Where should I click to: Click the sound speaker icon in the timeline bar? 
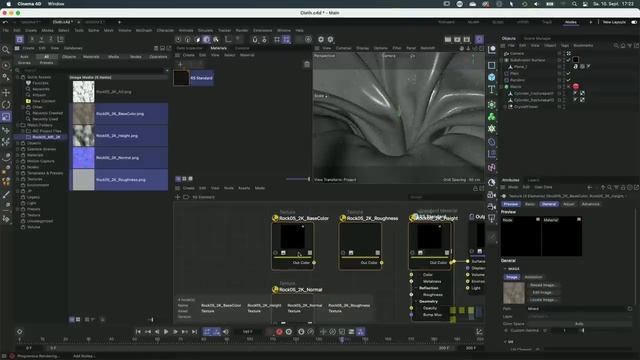226,332
